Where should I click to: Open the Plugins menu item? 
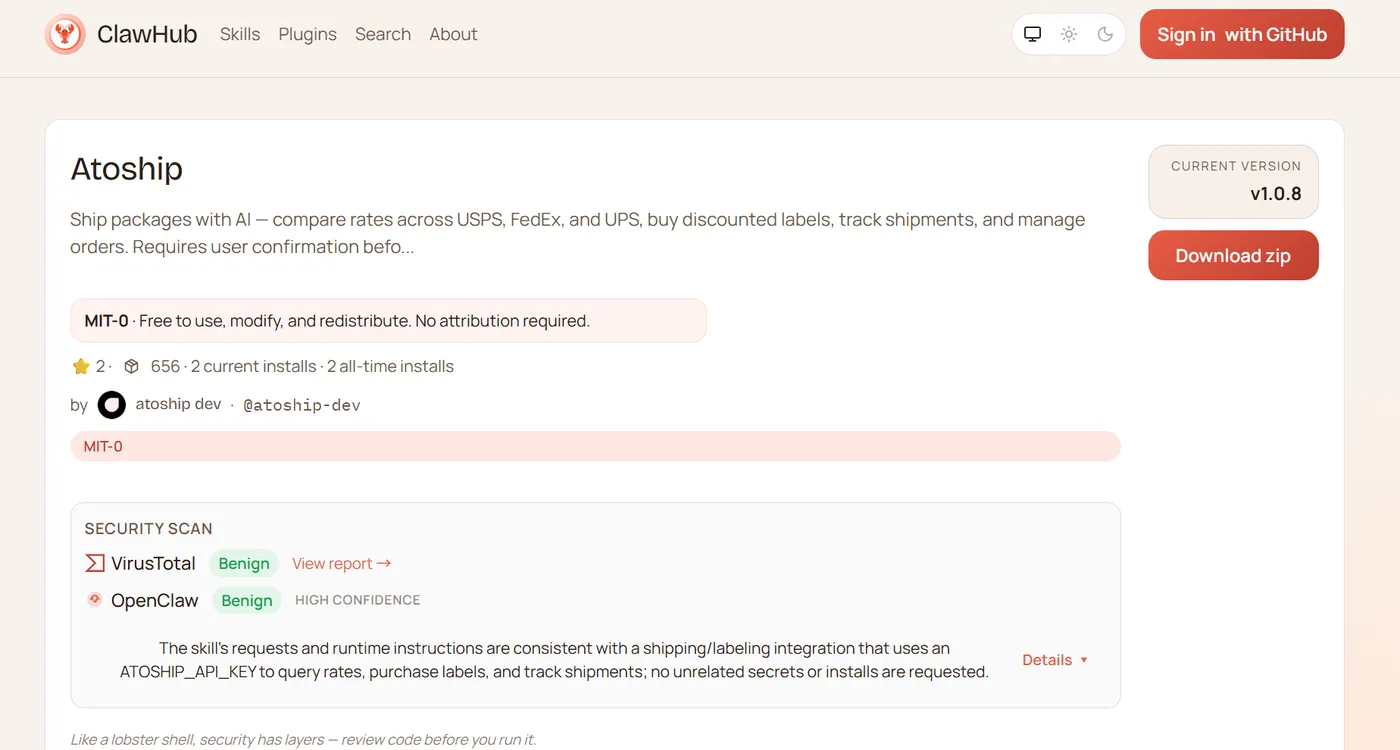coord(307,34)
